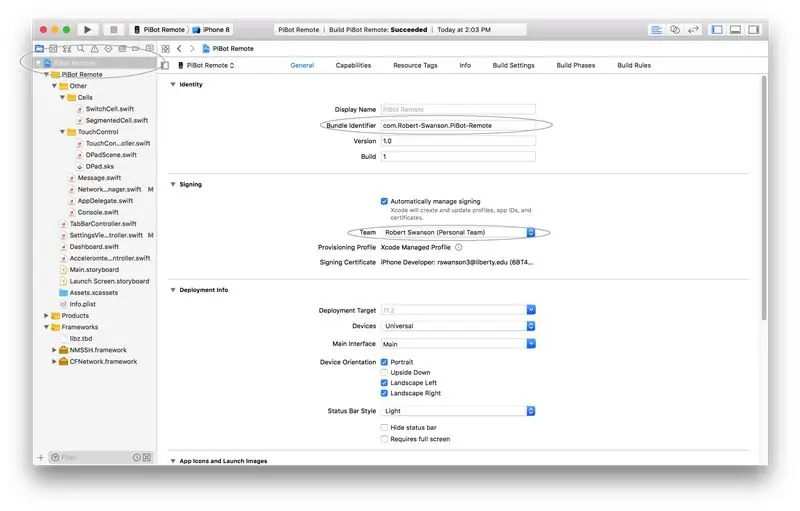Go back in editor history

click(179, 48)
